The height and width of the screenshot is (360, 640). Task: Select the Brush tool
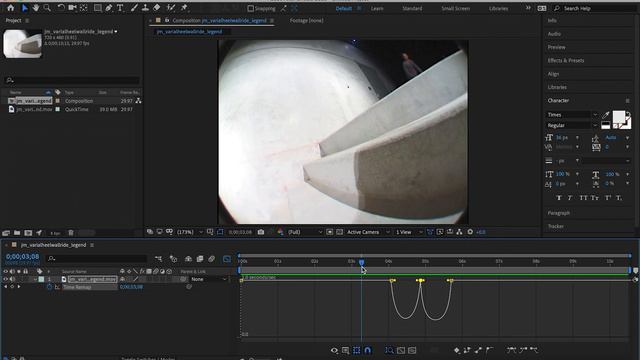point(134,8)
